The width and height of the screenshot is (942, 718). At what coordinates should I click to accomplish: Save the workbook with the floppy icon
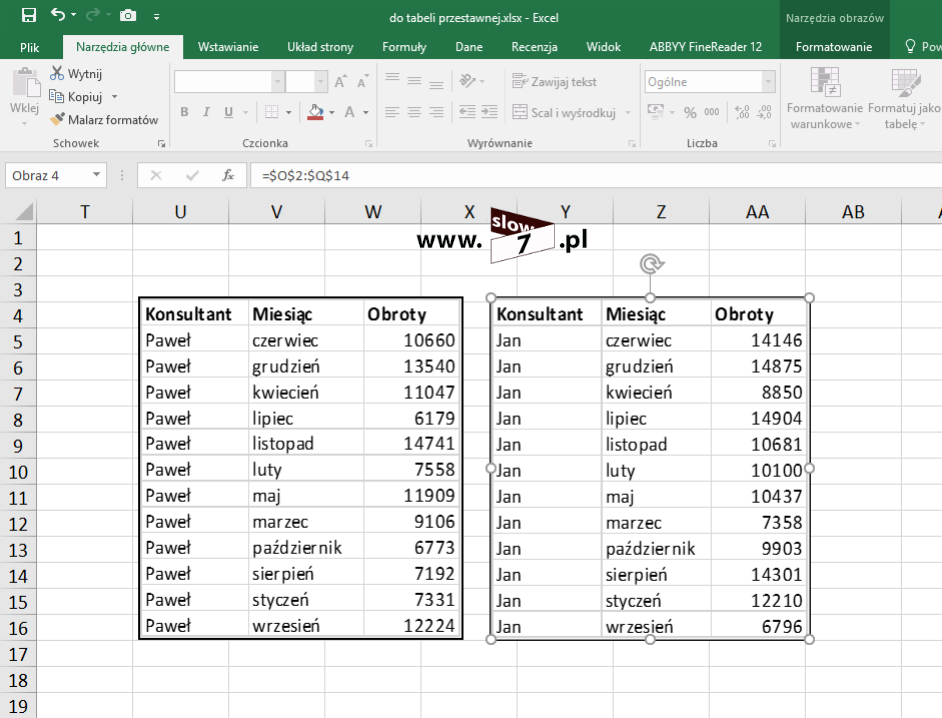pyautogui.click(x=28, y=16)
